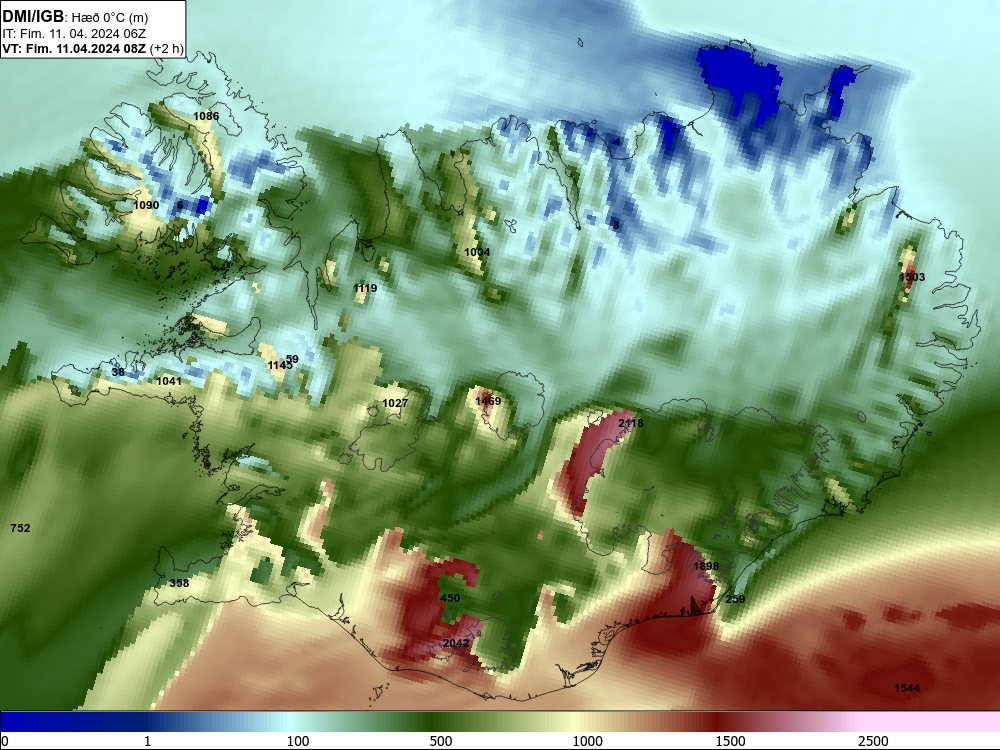Click the 2118 value label
1000x750 pixels.
[631, 423]
